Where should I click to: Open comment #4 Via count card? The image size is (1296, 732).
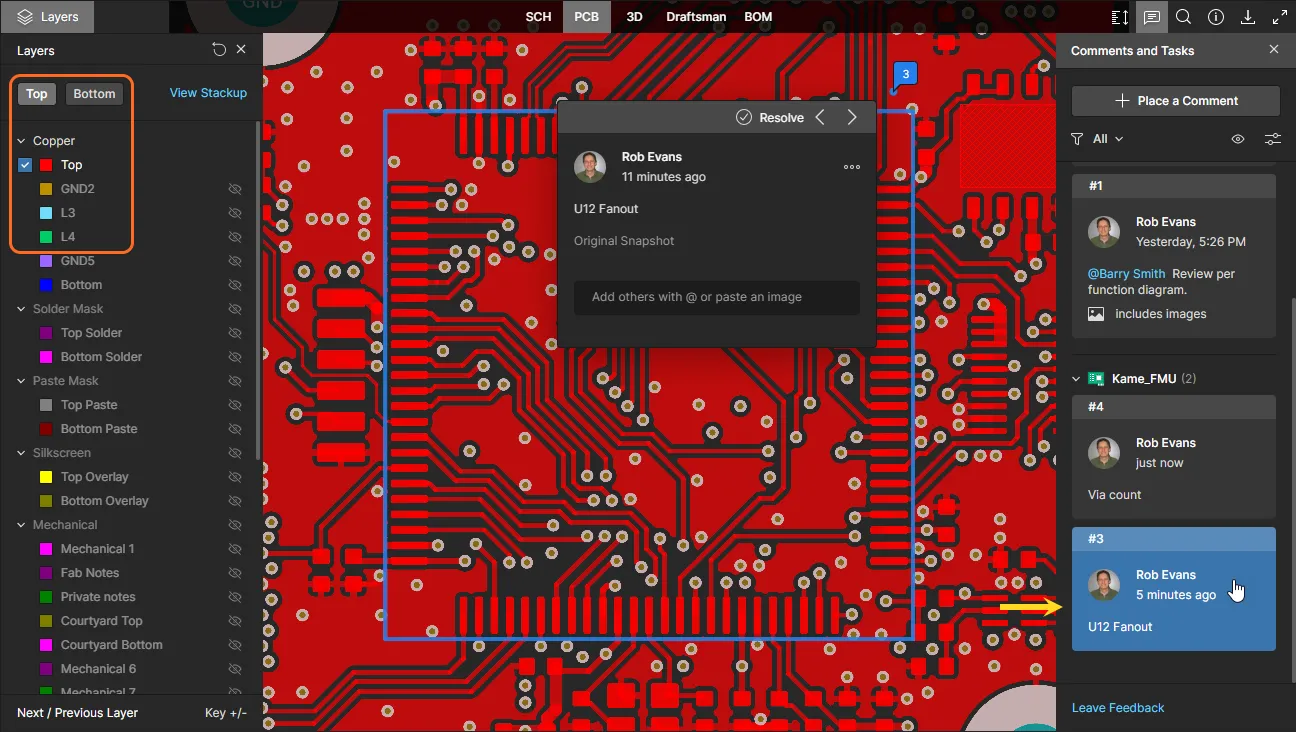pyautogui.click(x=1174, y=455)
